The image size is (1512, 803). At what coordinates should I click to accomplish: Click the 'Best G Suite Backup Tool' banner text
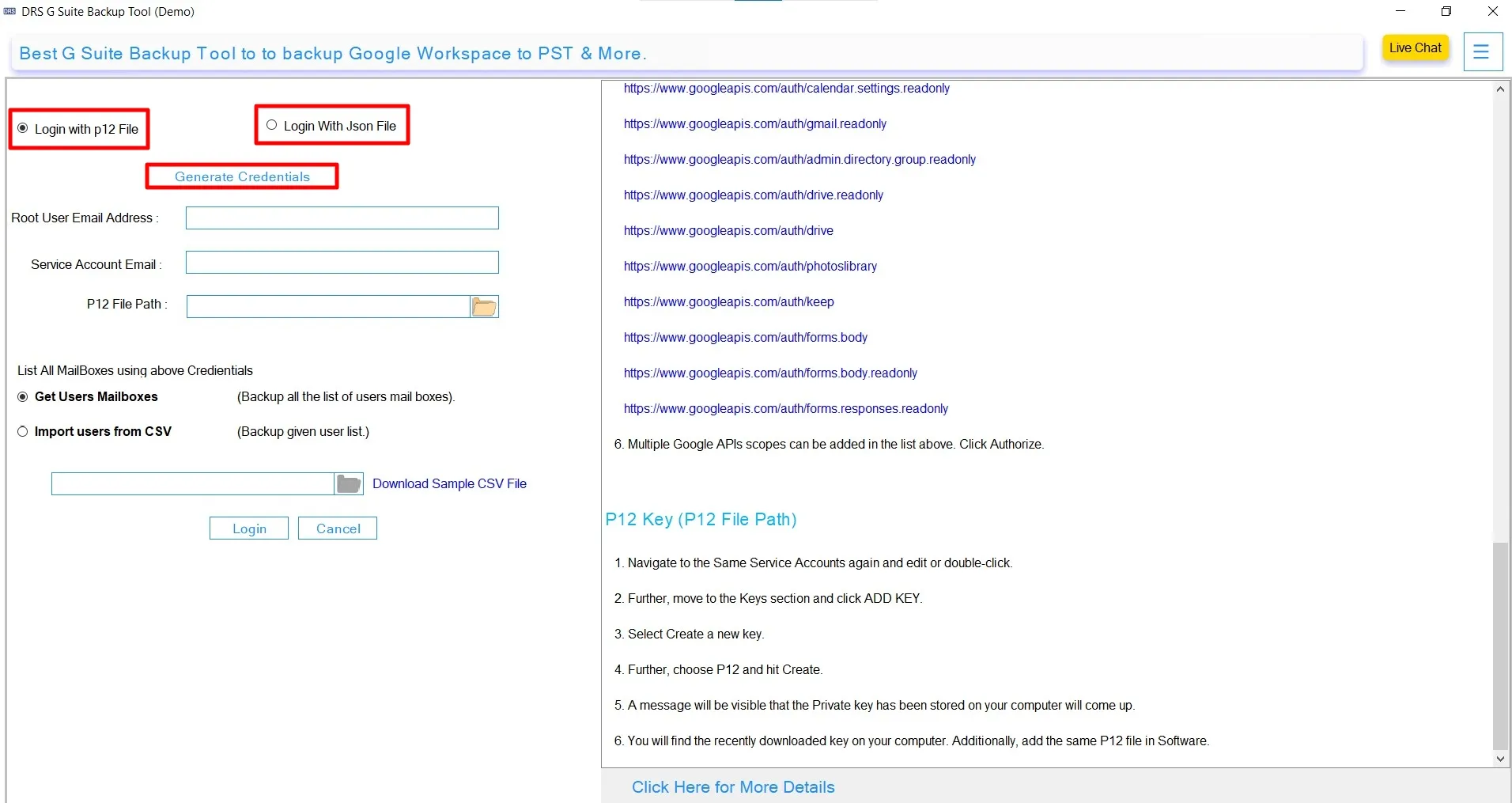click(x=333, y=54)
